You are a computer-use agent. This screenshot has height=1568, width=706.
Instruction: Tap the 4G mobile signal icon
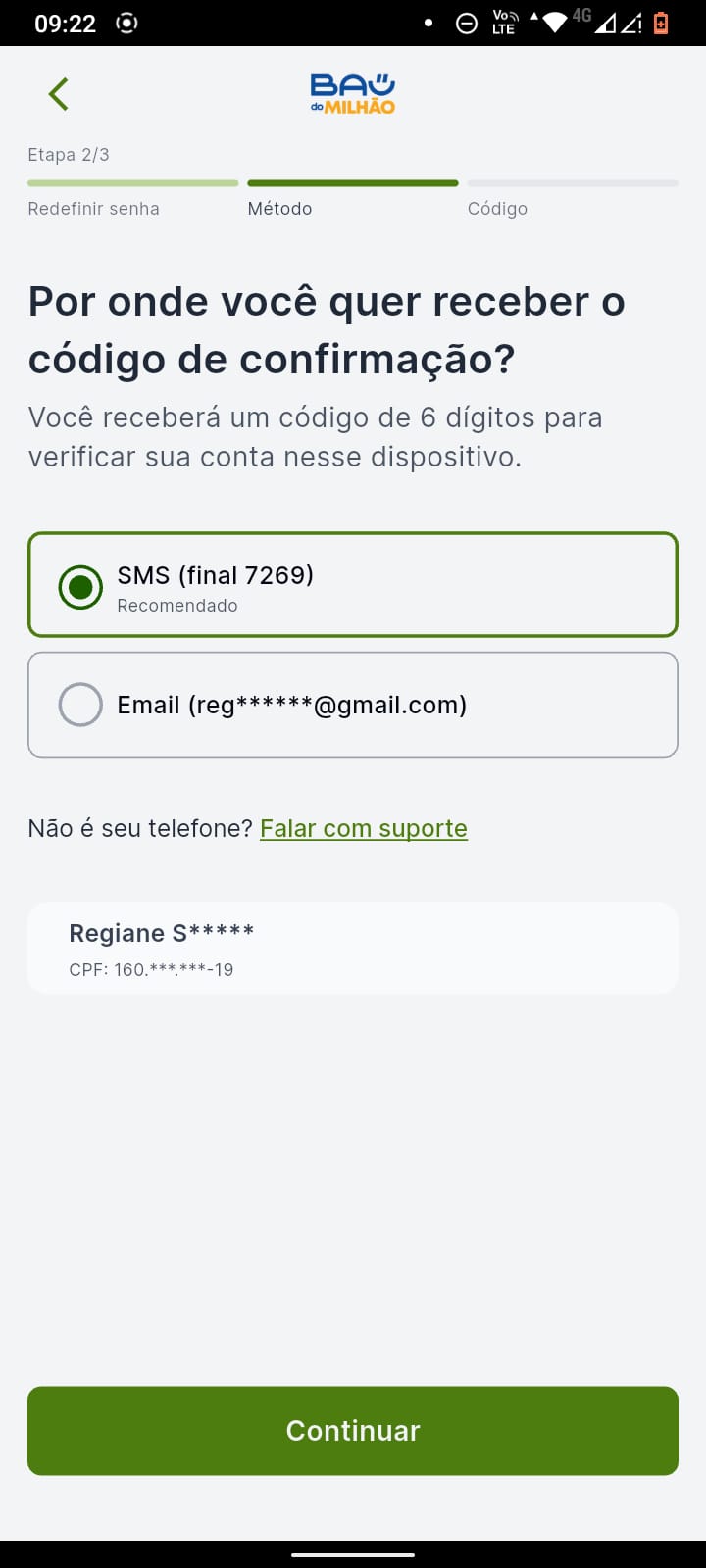pos(606,23)
